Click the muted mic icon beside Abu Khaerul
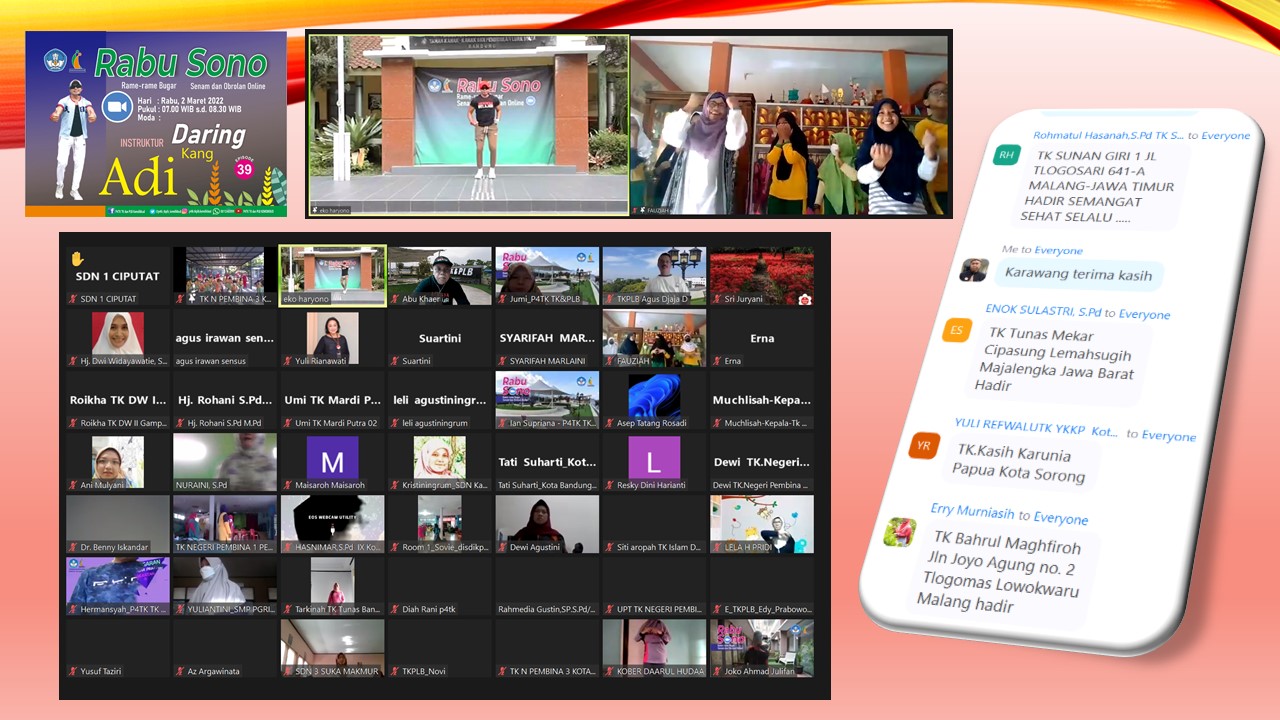 [395, 299]
